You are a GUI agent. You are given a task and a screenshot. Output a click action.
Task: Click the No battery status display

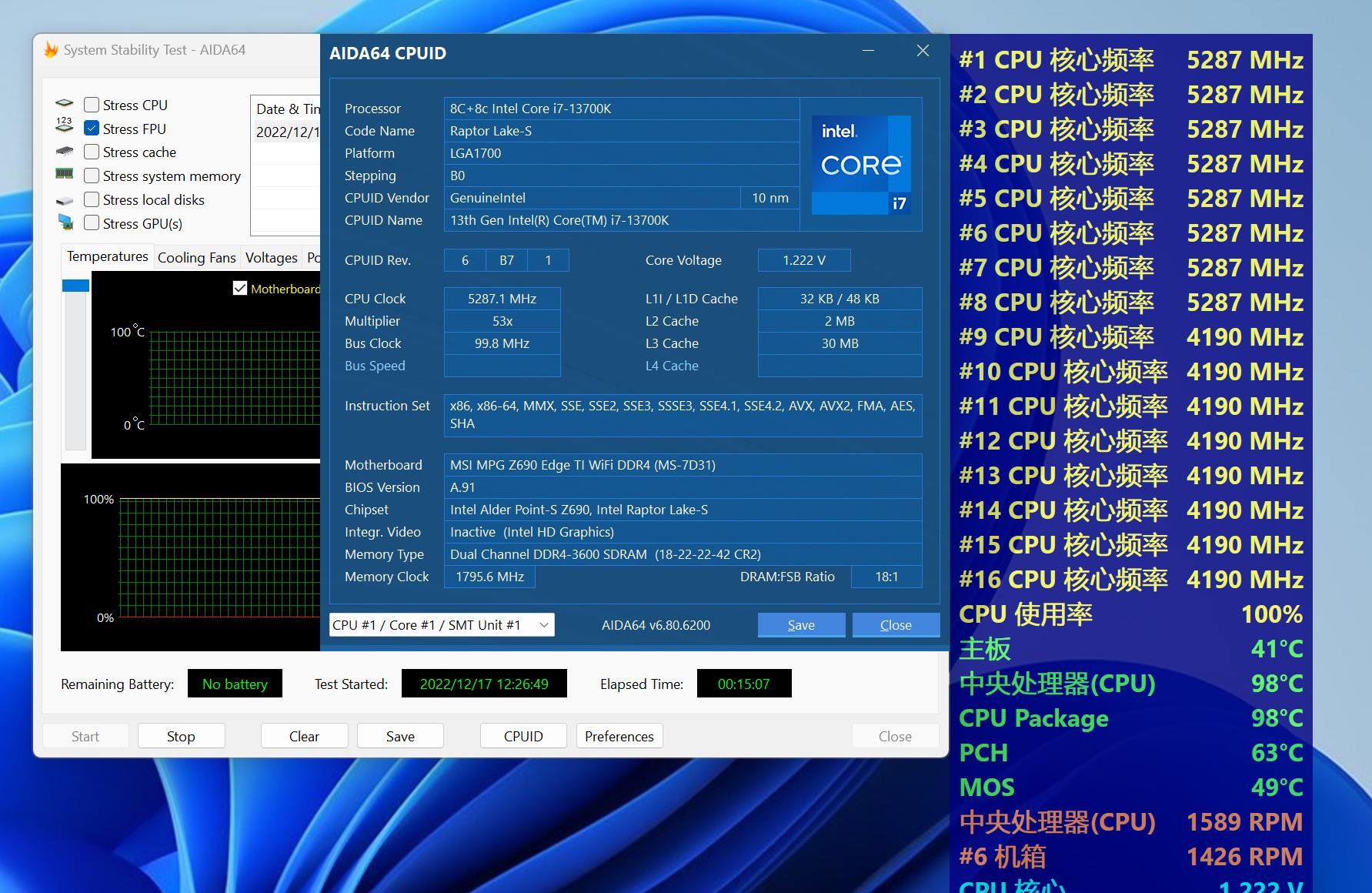[235, 684]
